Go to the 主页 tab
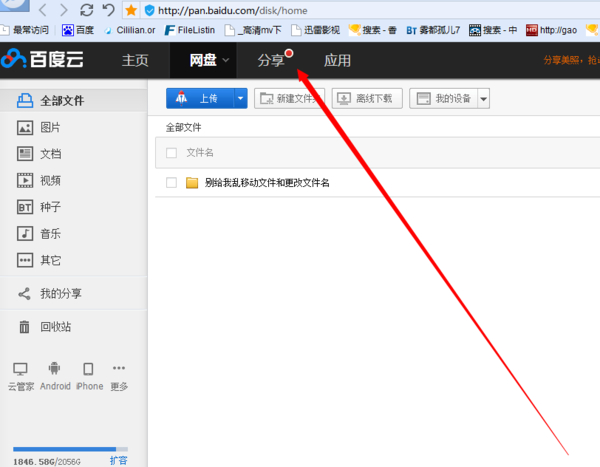This screenshot has height=467, width=600. click(135, 60)
